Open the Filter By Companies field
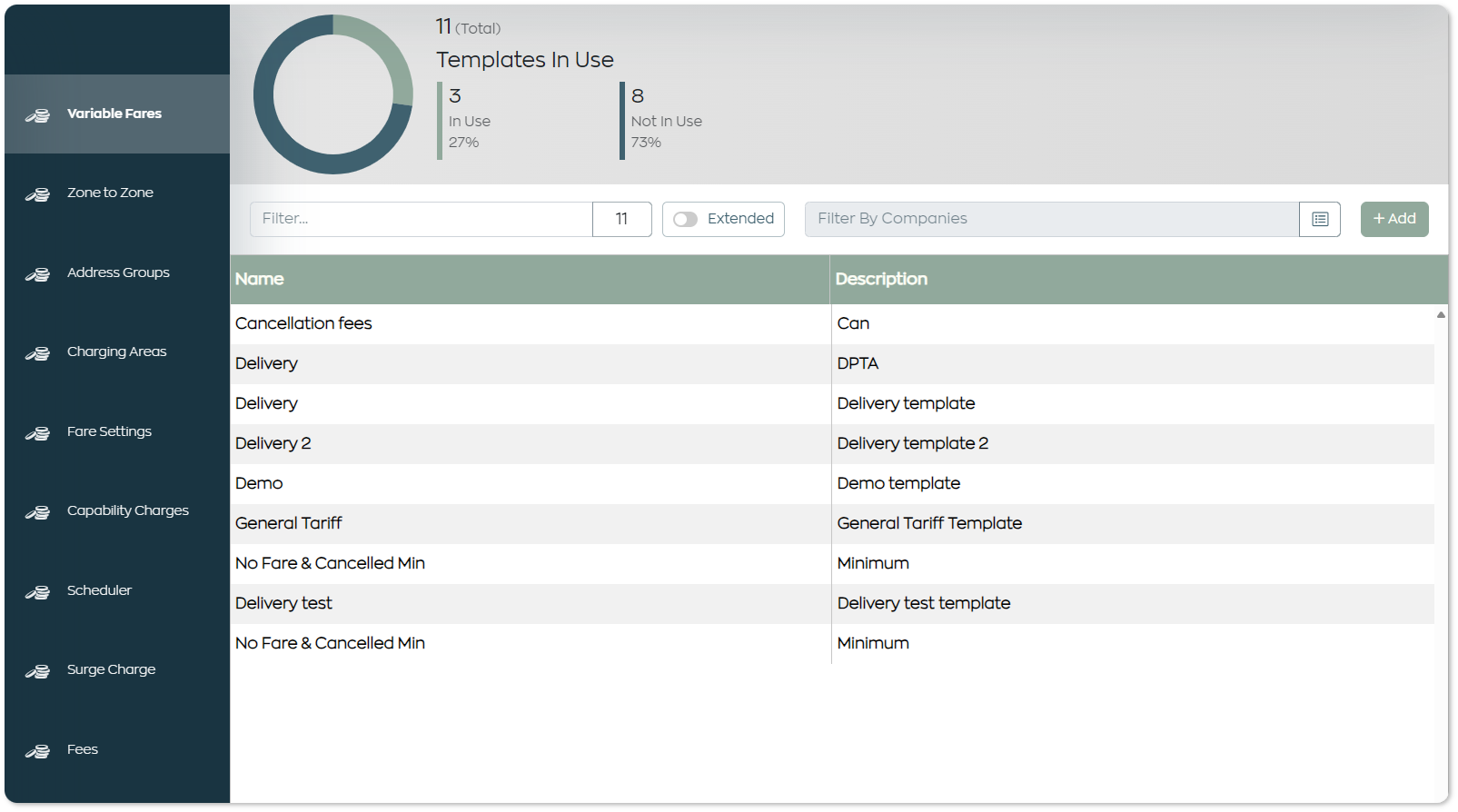Viewport: 1458px width, 812px height. point(1052,219)
